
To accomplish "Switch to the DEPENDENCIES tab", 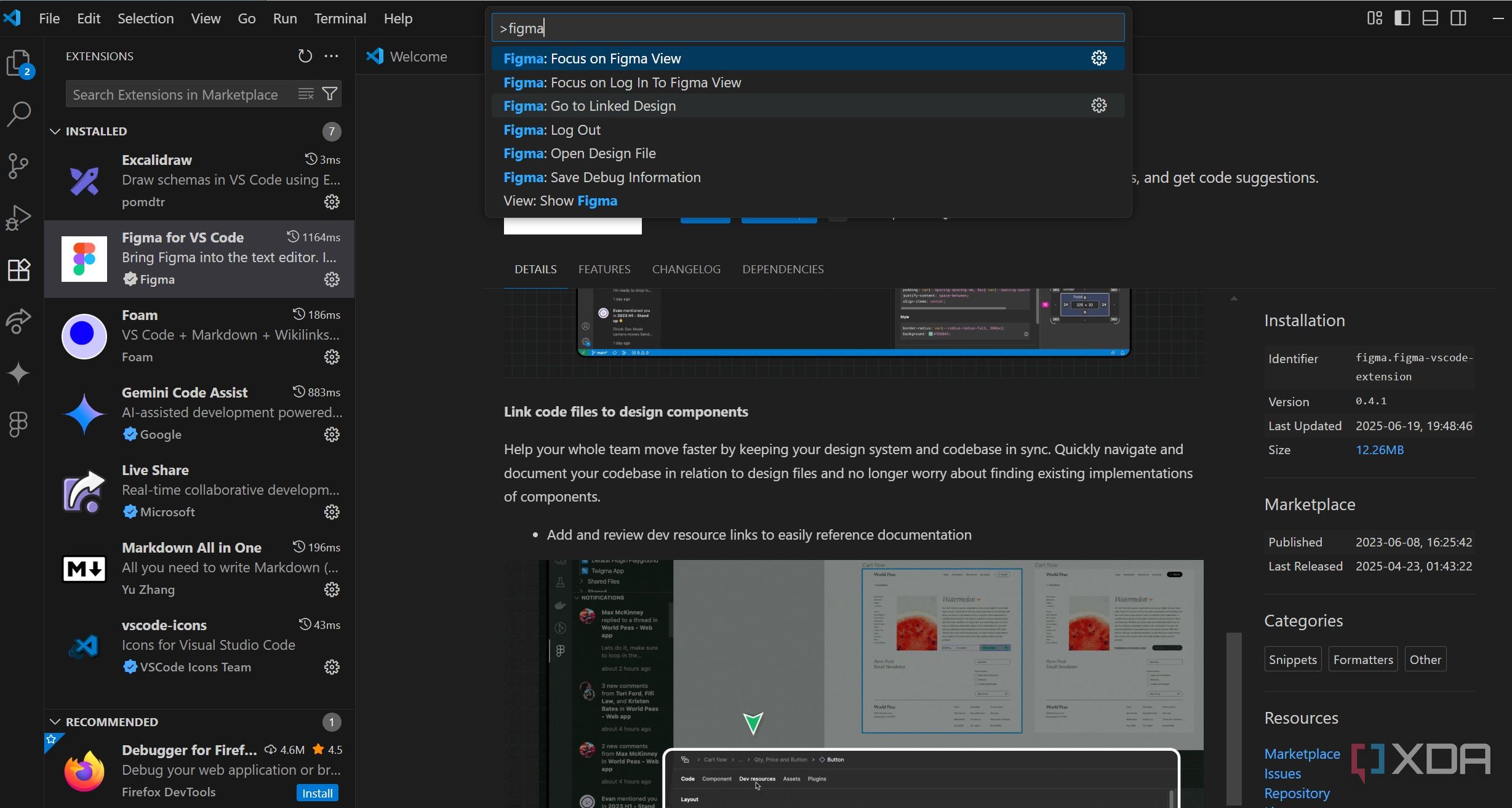I will [783, 270].
